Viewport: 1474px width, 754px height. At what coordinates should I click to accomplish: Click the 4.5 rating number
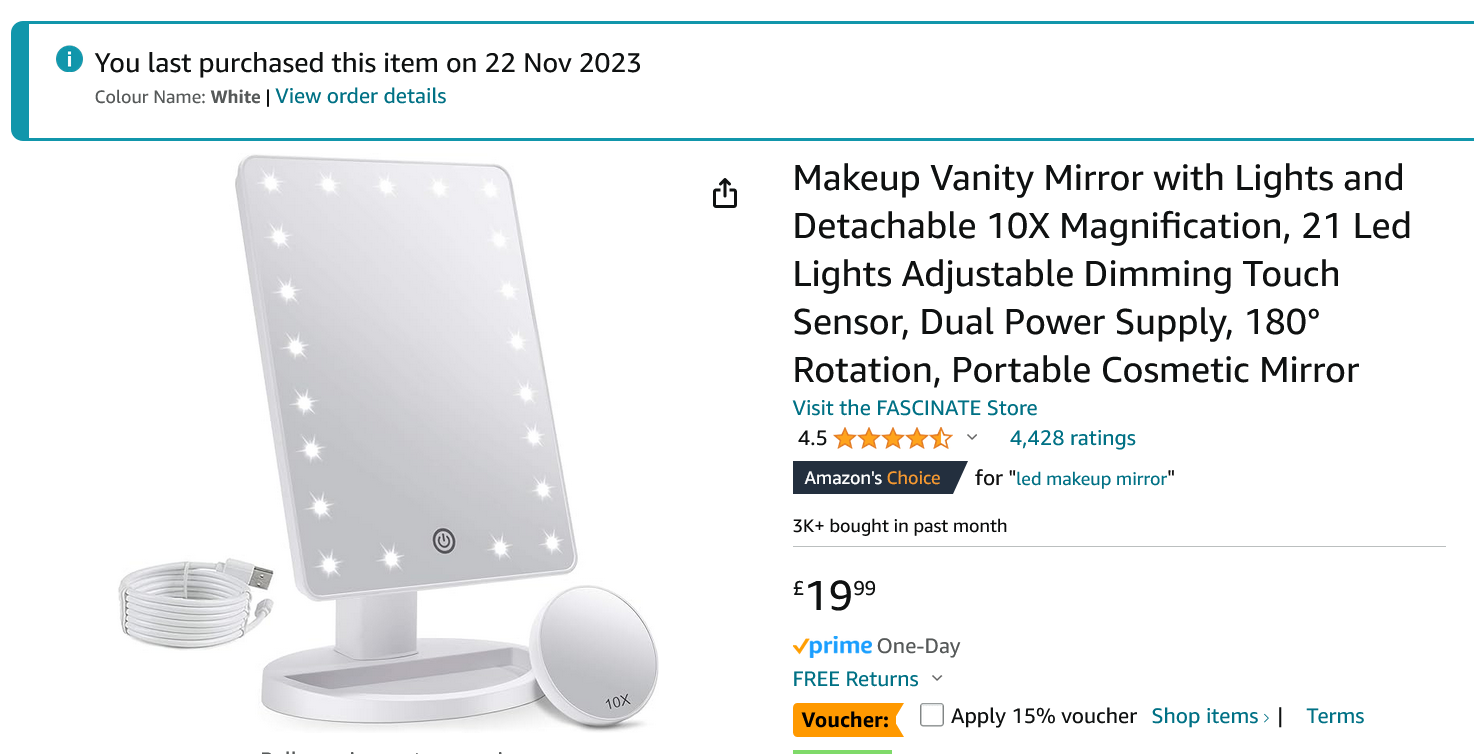pyautogui.click(x=812, y=438)
